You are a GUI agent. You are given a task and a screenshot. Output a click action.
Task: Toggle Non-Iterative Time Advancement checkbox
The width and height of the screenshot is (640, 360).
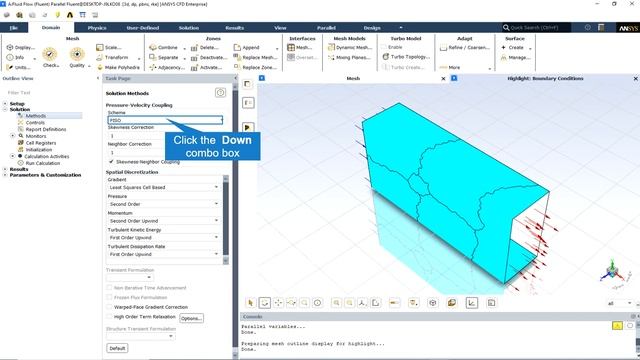tap(109, 287)
